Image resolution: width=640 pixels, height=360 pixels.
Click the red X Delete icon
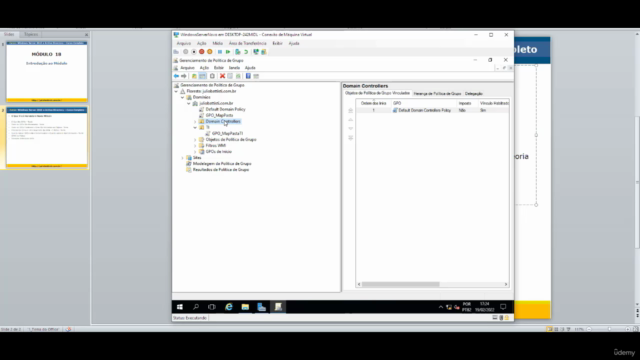222,76
